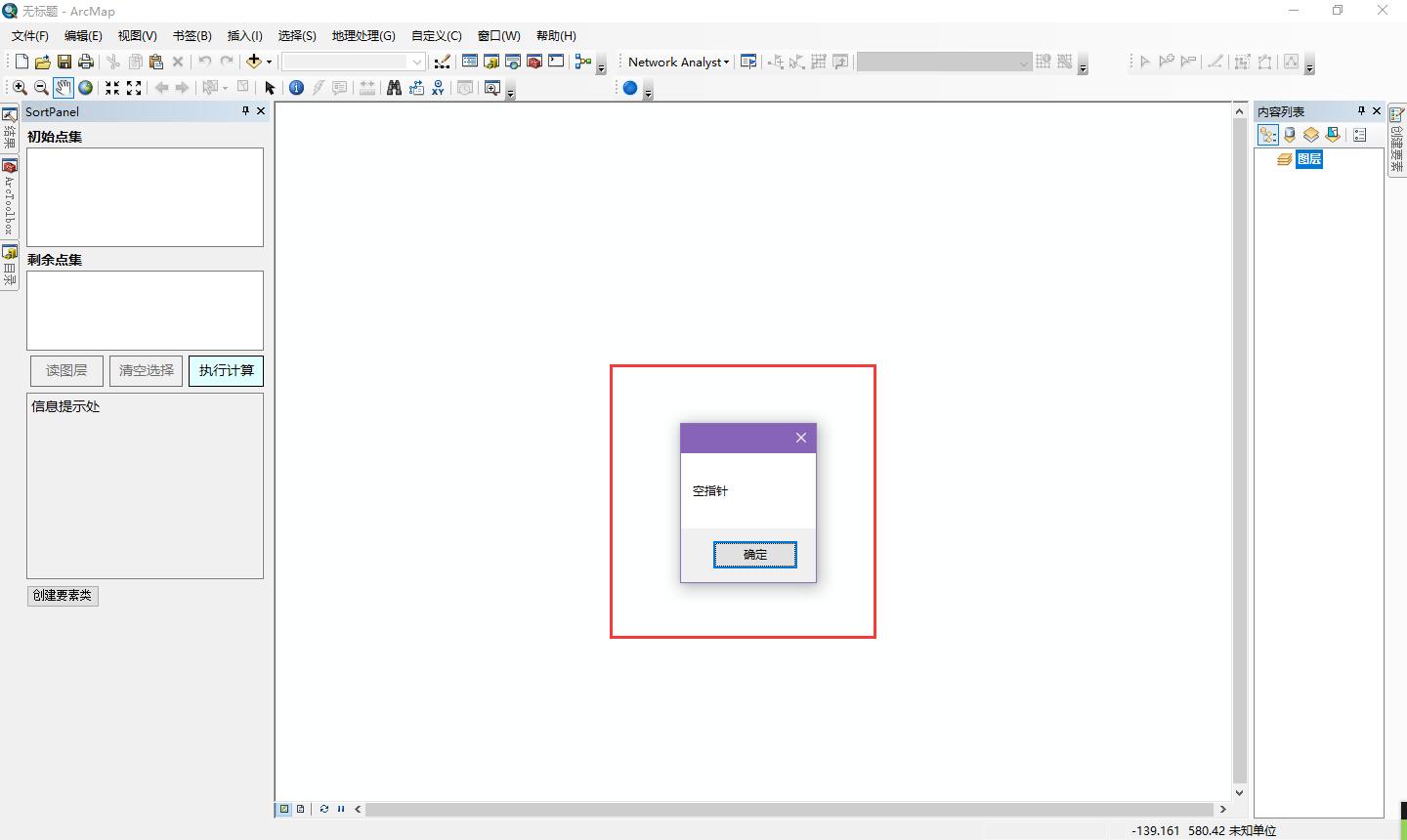The image size is (1407, 840).
Task: Open the Python window icon
Action: tap(556, 62)
